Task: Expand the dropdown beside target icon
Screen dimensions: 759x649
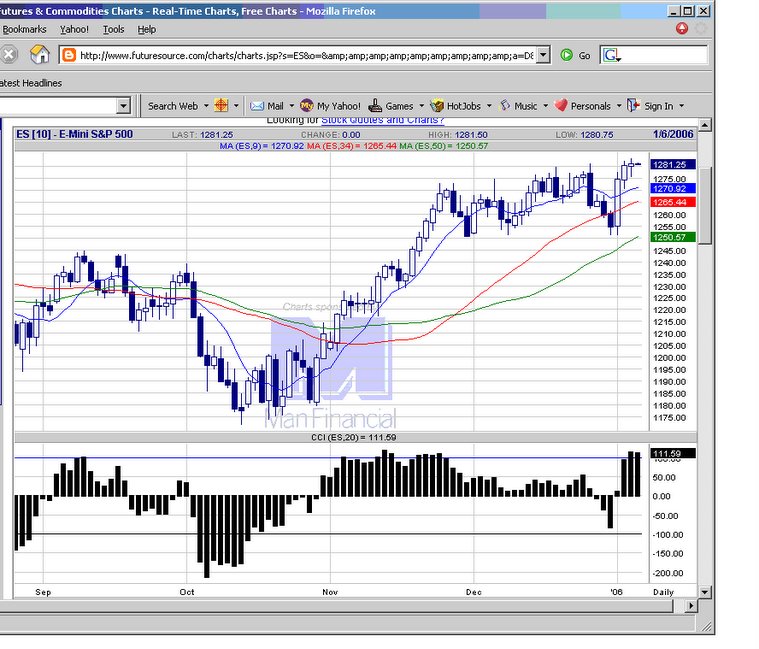Action: pos(236,106)
